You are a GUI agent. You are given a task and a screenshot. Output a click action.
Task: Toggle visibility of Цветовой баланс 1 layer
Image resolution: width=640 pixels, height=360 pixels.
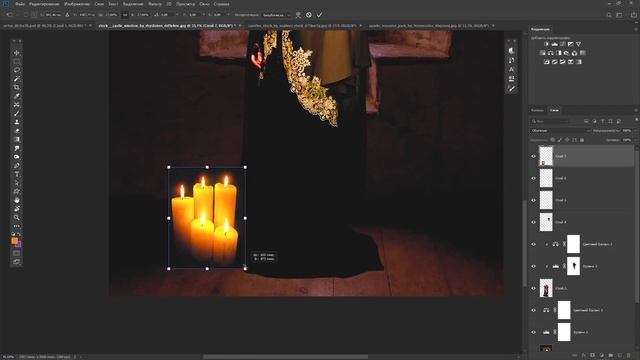click(533, 310)
